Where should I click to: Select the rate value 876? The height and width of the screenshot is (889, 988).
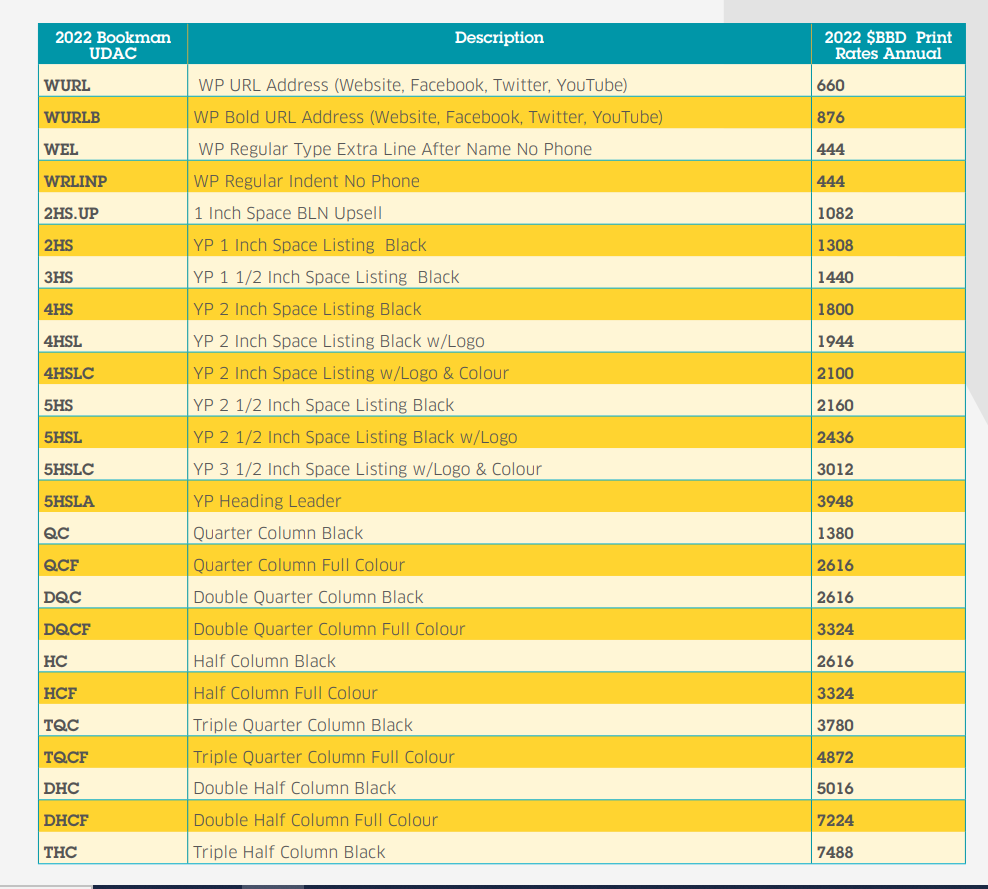830,117
